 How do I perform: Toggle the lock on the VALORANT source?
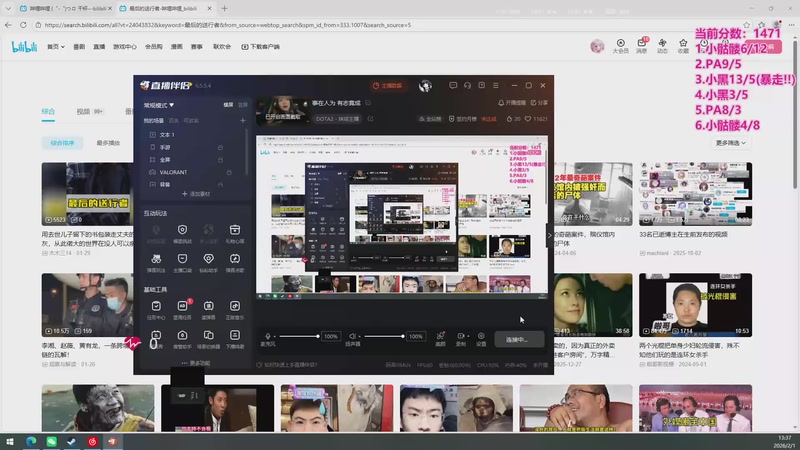(229, 172)
